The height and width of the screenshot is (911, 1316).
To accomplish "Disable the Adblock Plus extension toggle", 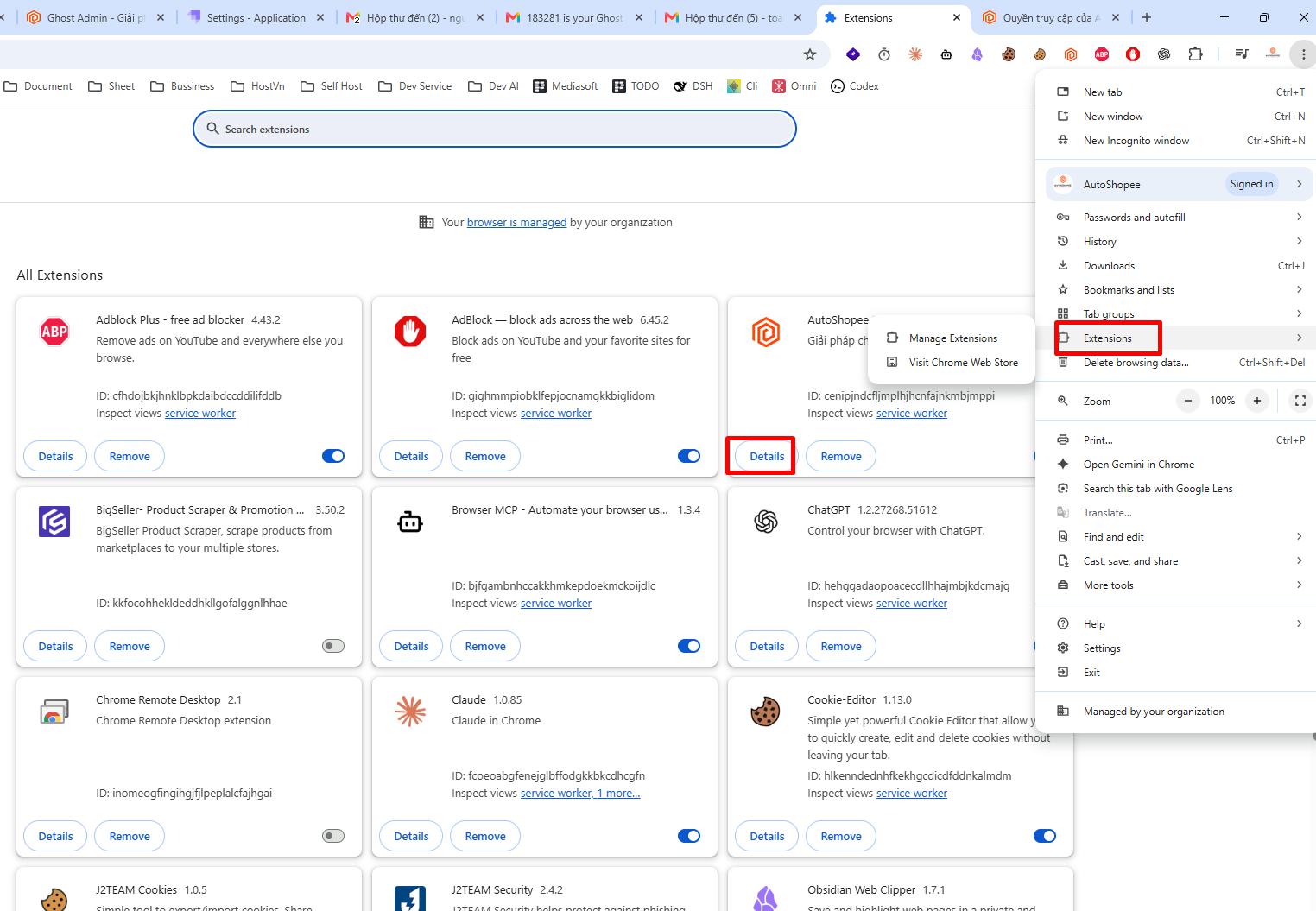I will pos(333,456).
